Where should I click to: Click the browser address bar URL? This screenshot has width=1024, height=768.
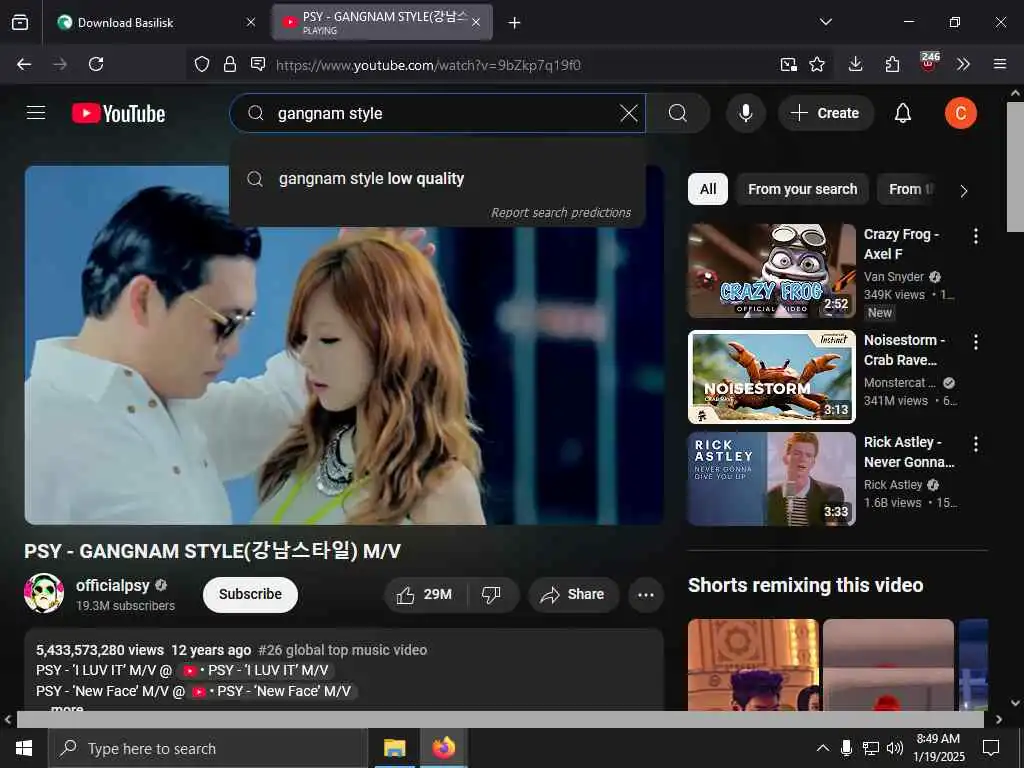pyautogui.click(x=428, y=65)
